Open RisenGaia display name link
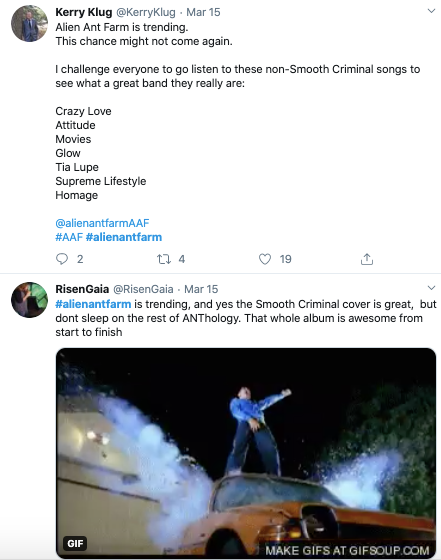Viewport: 441px width, 560px height. pyautogui.click(x=82, y=289)
